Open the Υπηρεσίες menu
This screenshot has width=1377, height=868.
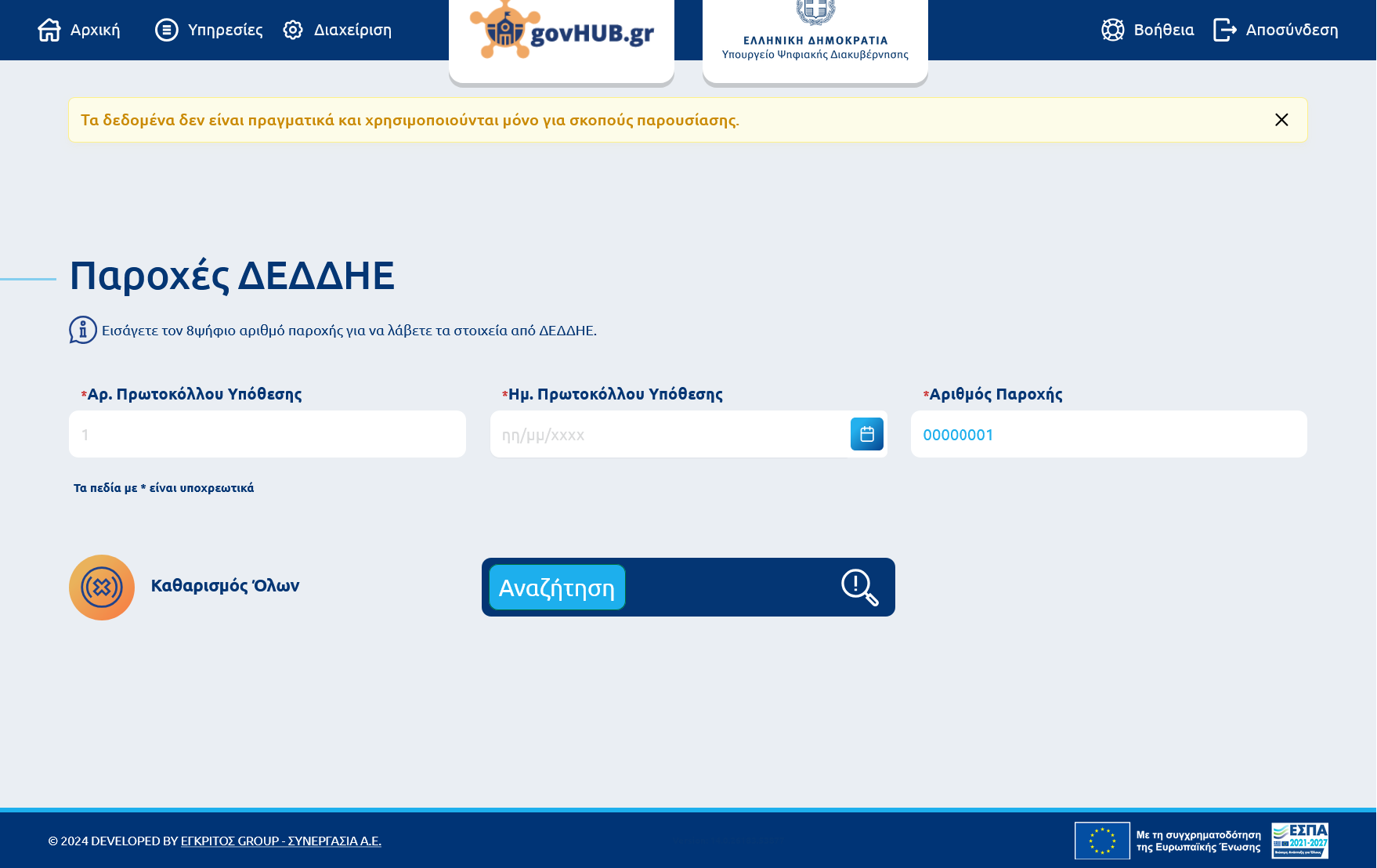pos(209,30)
